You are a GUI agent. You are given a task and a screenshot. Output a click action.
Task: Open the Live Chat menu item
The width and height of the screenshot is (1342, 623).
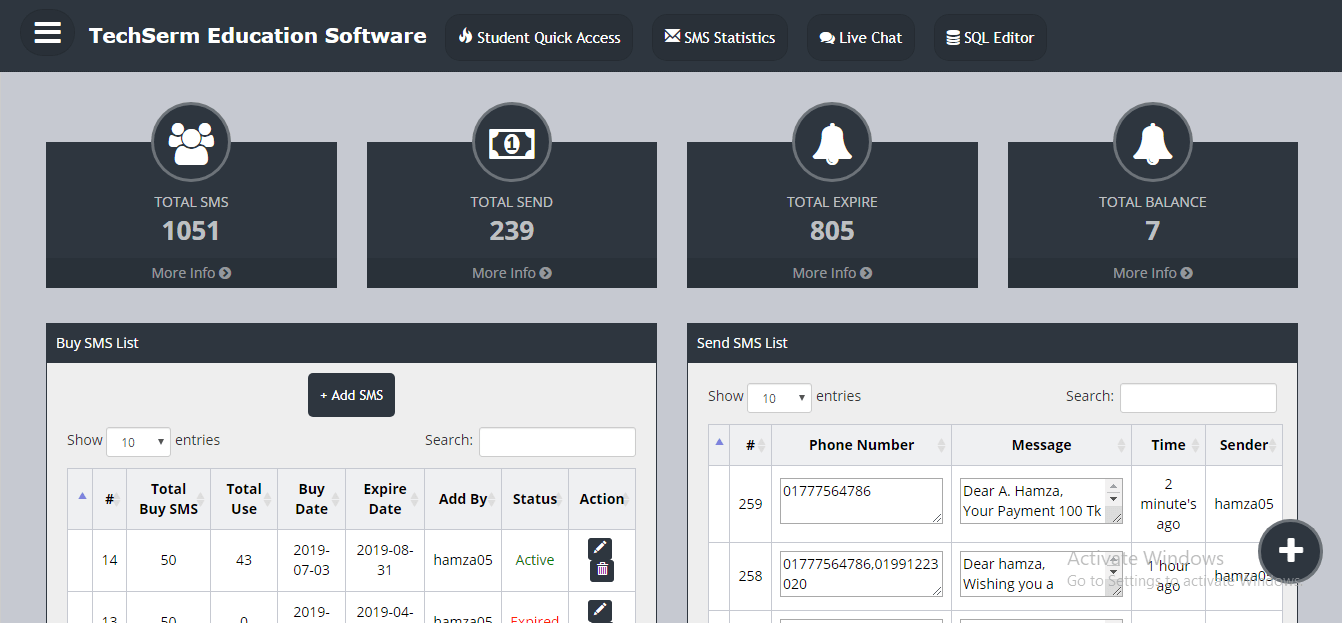click(x=860, y=37)
